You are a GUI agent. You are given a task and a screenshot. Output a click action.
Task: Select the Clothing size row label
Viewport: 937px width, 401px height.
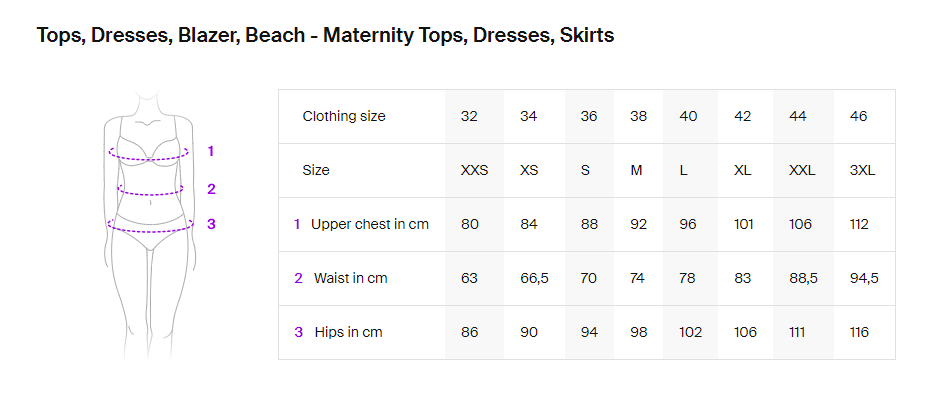(344, 117)
